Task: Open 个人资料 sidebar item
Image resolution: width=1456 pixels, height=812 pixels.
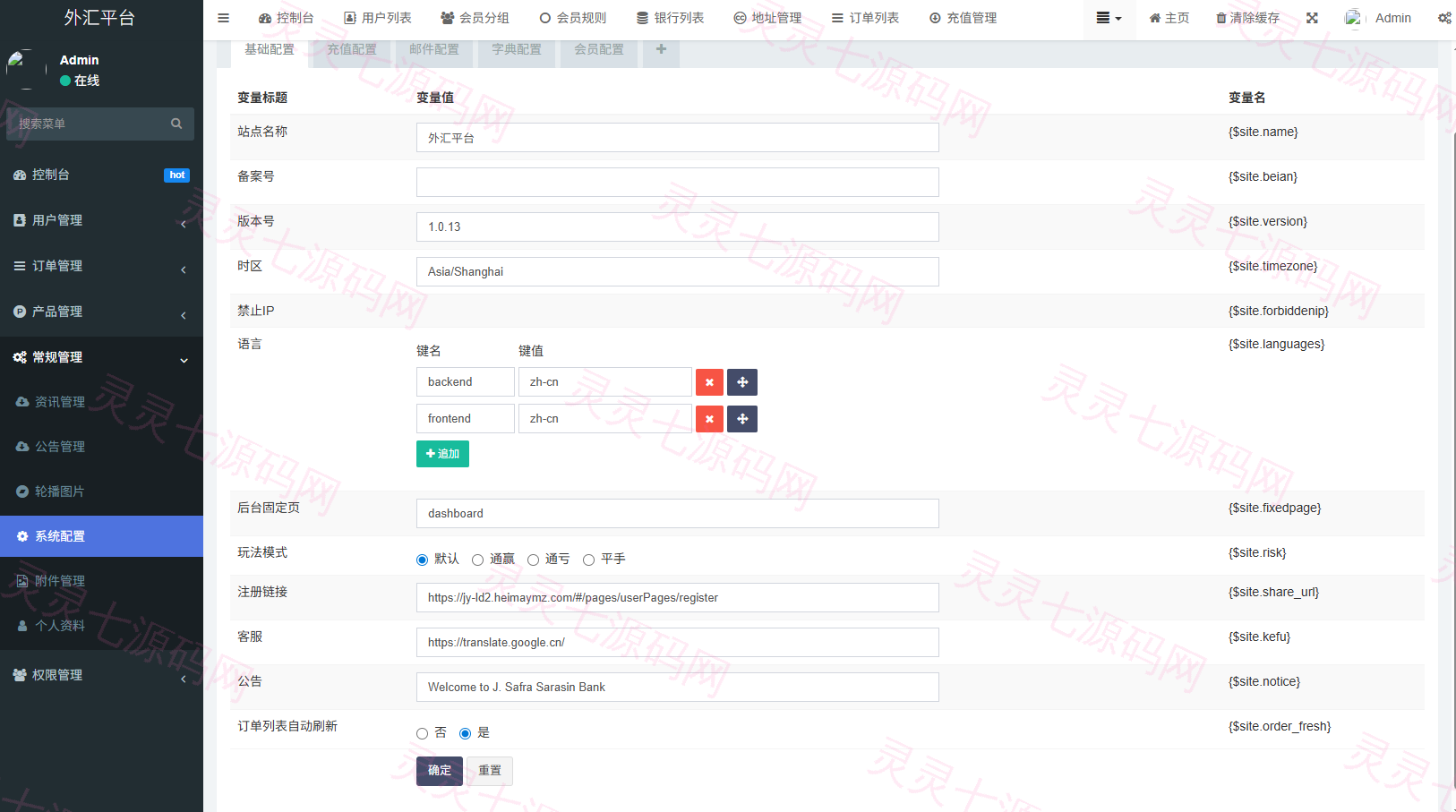Action: click(101, 626)
